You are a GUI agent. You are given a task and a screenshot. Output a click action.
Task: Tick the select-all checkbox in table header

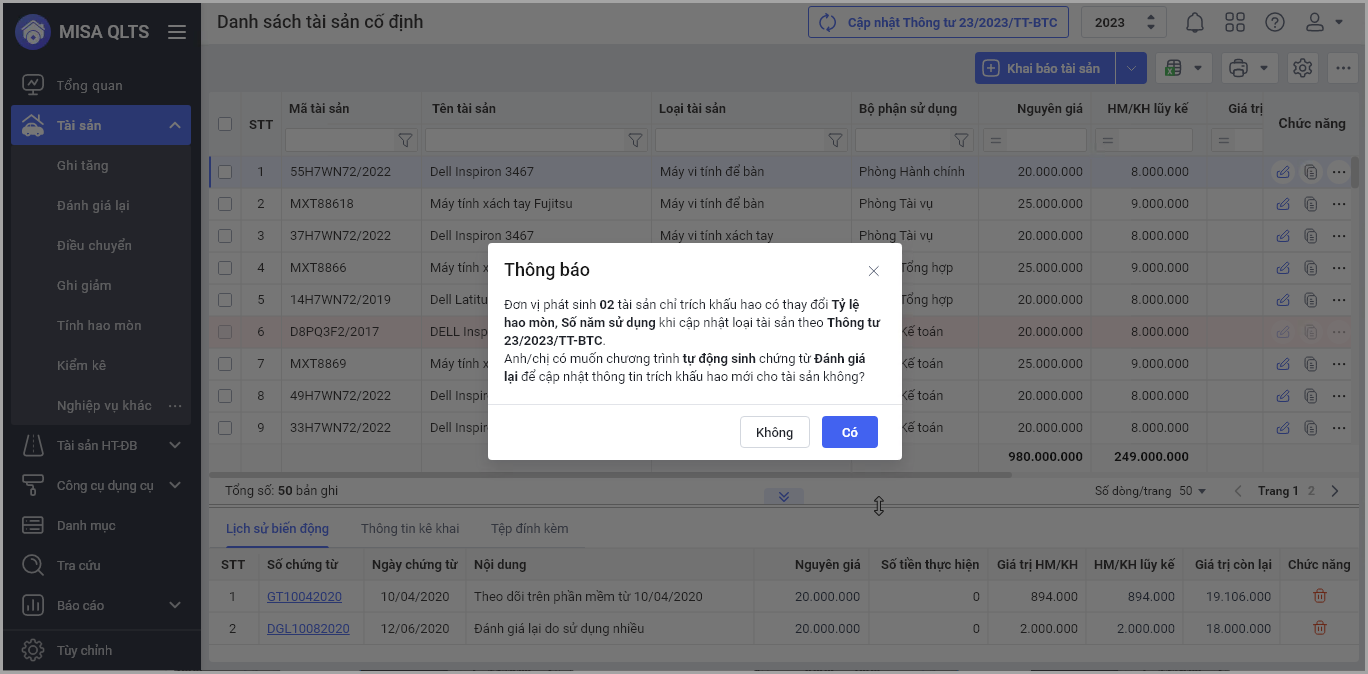click(x=225, y=124)
